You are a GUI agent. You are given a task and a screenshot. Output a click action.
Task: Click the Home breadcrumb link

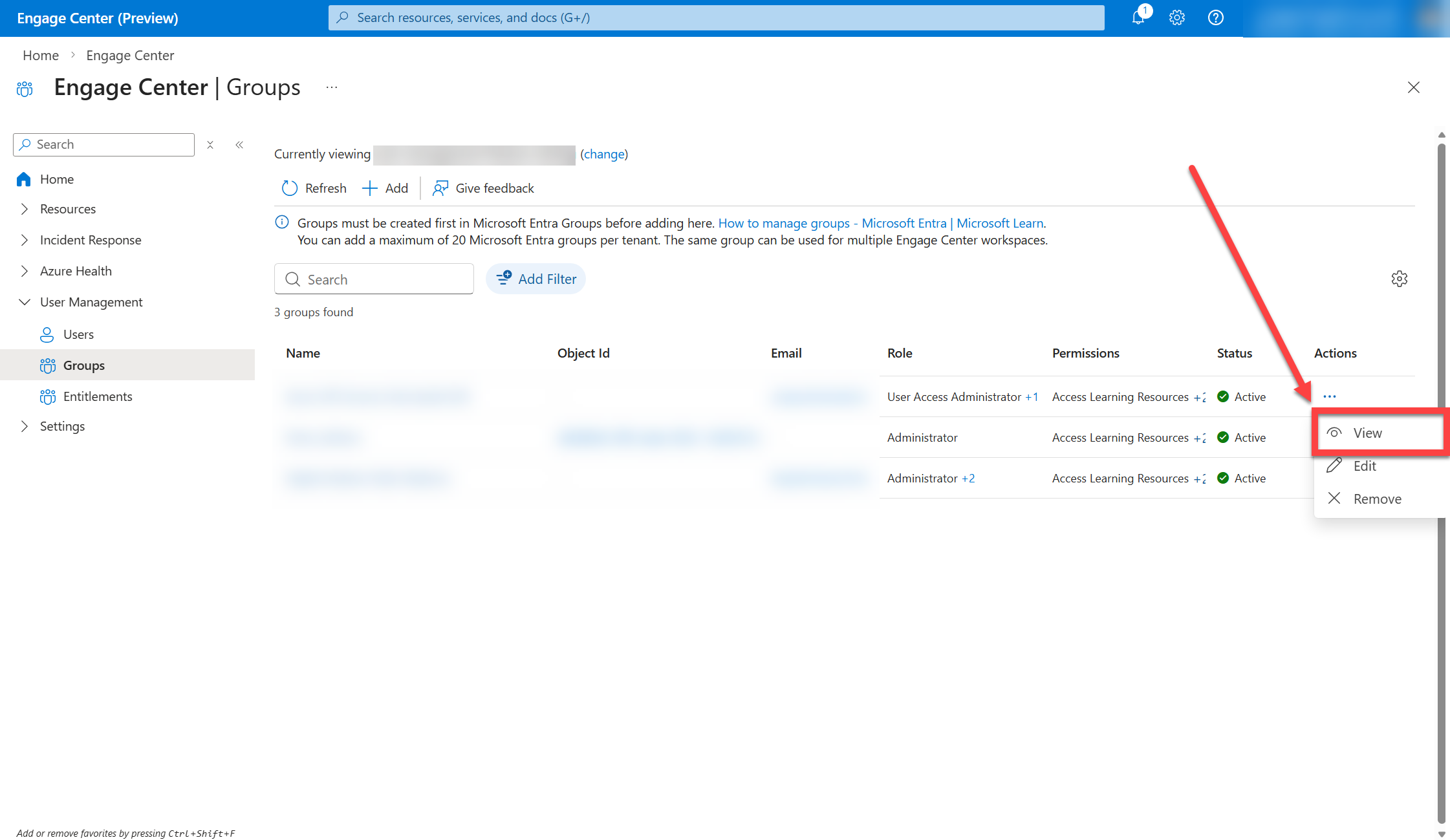[x=41, y=56]
